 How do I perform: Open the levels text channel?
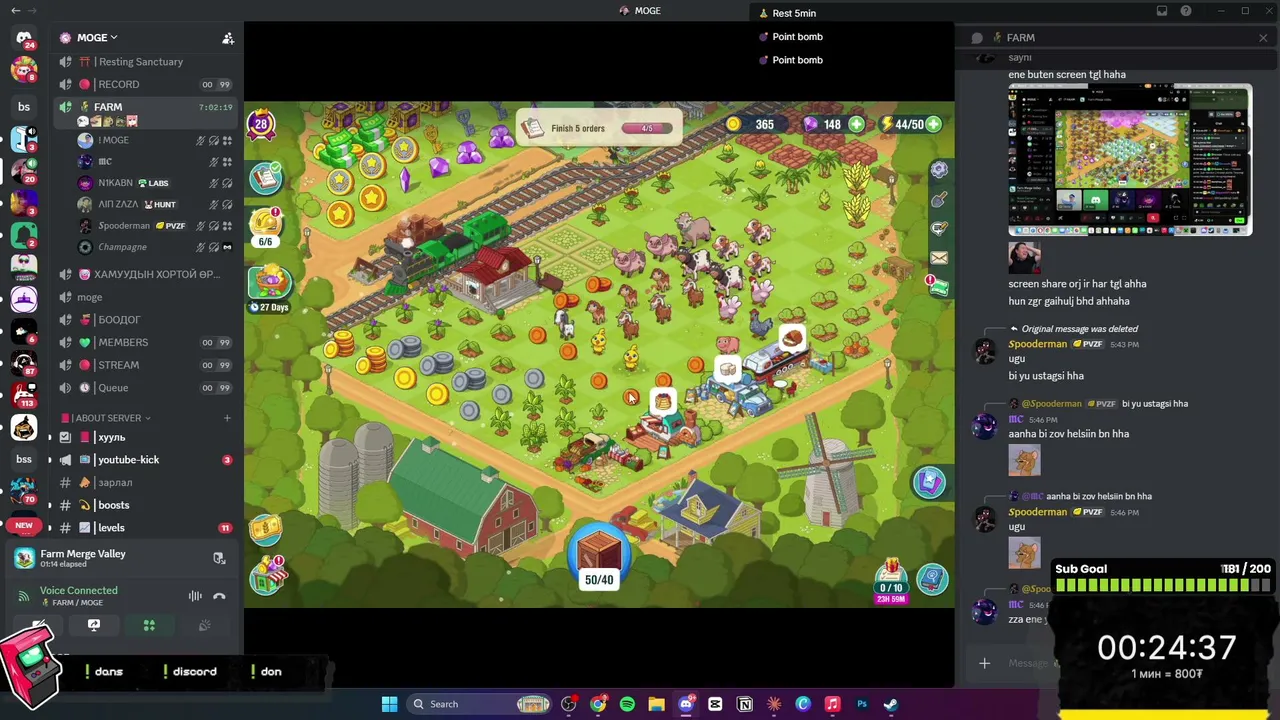click(x=146, y=528)
